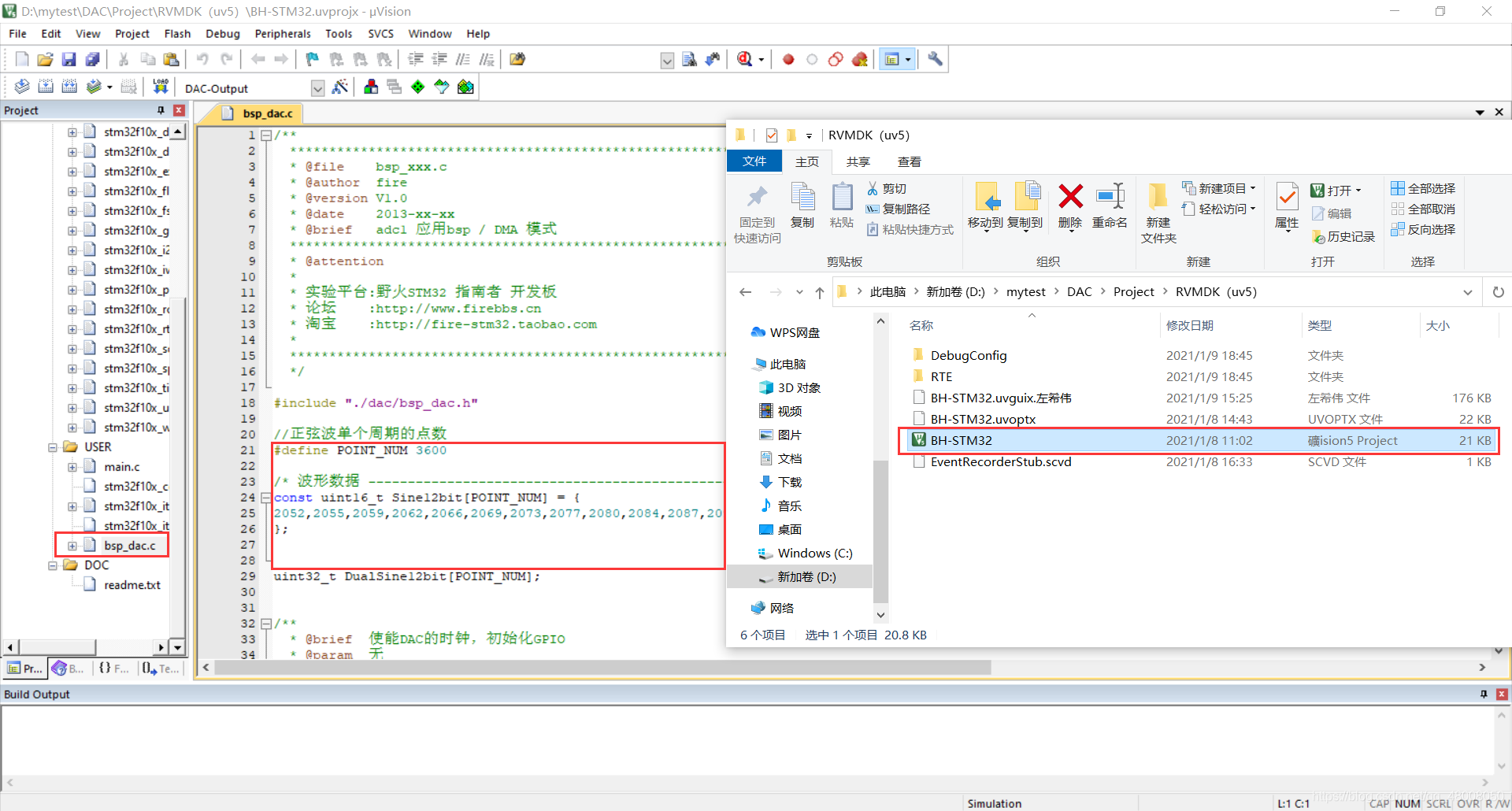Switch to the Books tab in Project panel
The height and width of the screenshot is (811, 1512).
coord(69,668)
